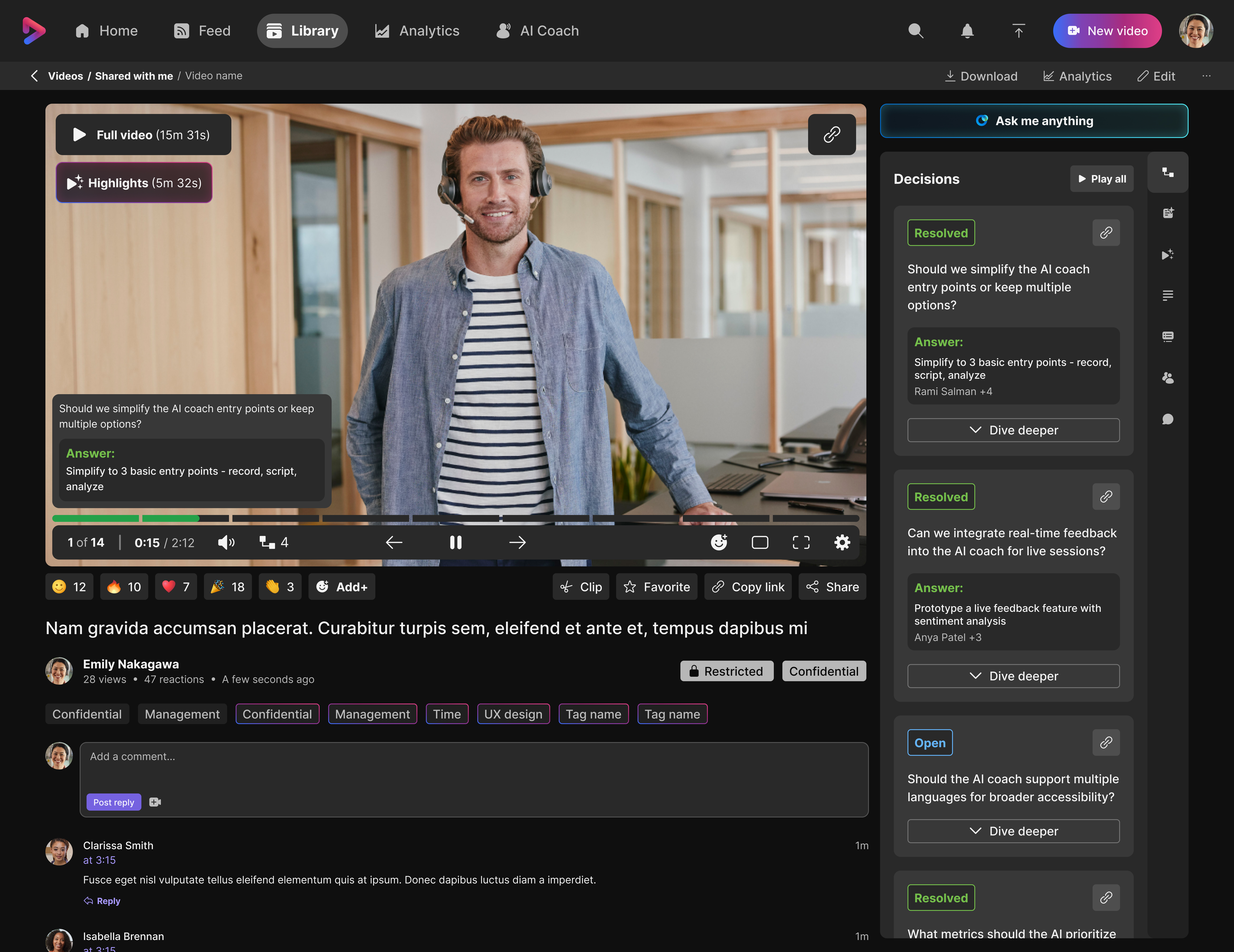Open highlights panel icon in sidebar
Viewport: 1234px width, 952px height.
point(1167,254)
